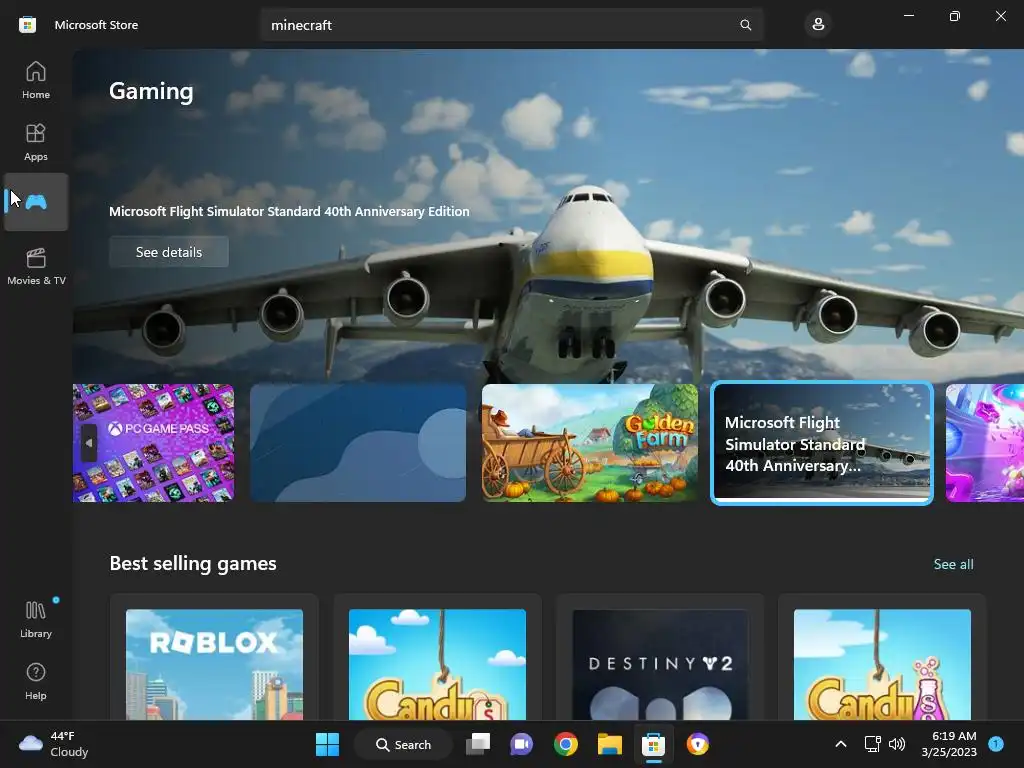The height and width of the screenshot is (768, 1024).
Task: Select the Gaming controller icon in sidebar
Action: [x=36, y=202]
